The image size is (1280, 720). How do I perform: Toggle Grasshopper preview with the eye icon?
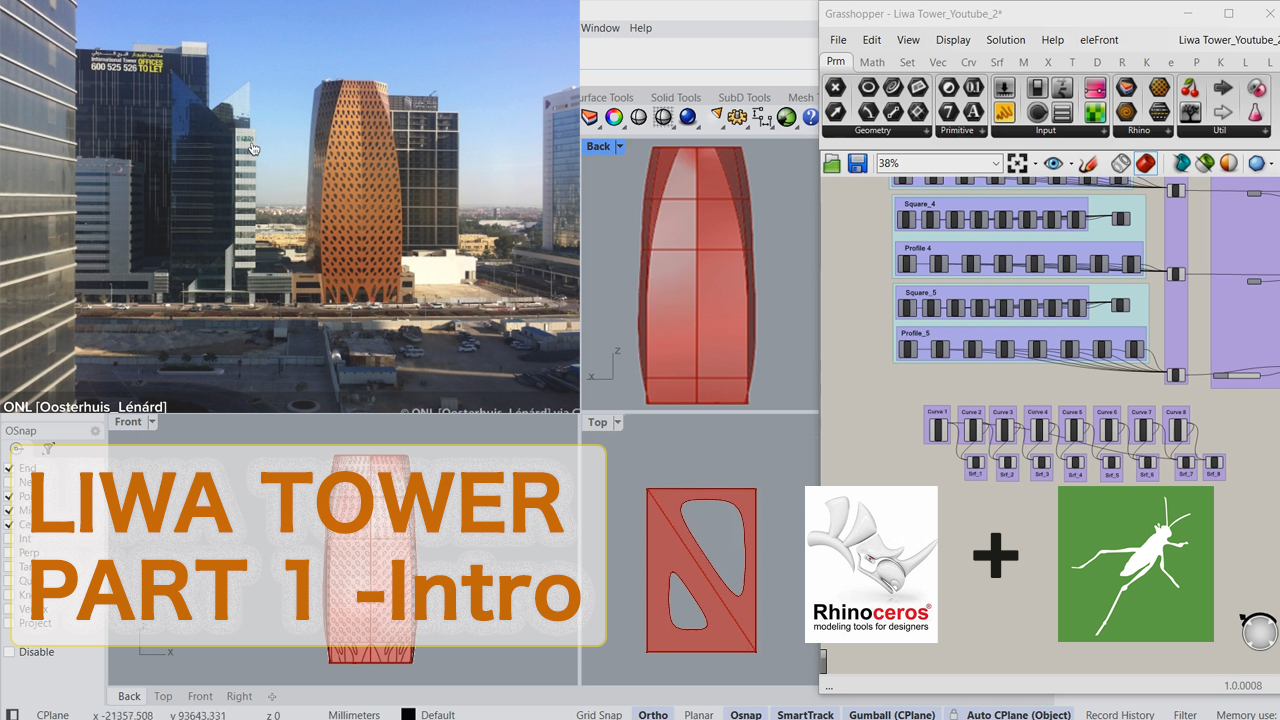[x=1052, y=163]
